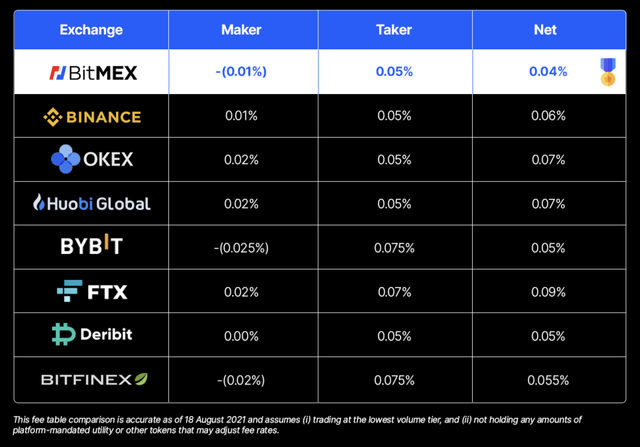Click the BitMEX logo
Image resolution: width=640 pixels, height=447 pixels.
click(x=92, y=72)
